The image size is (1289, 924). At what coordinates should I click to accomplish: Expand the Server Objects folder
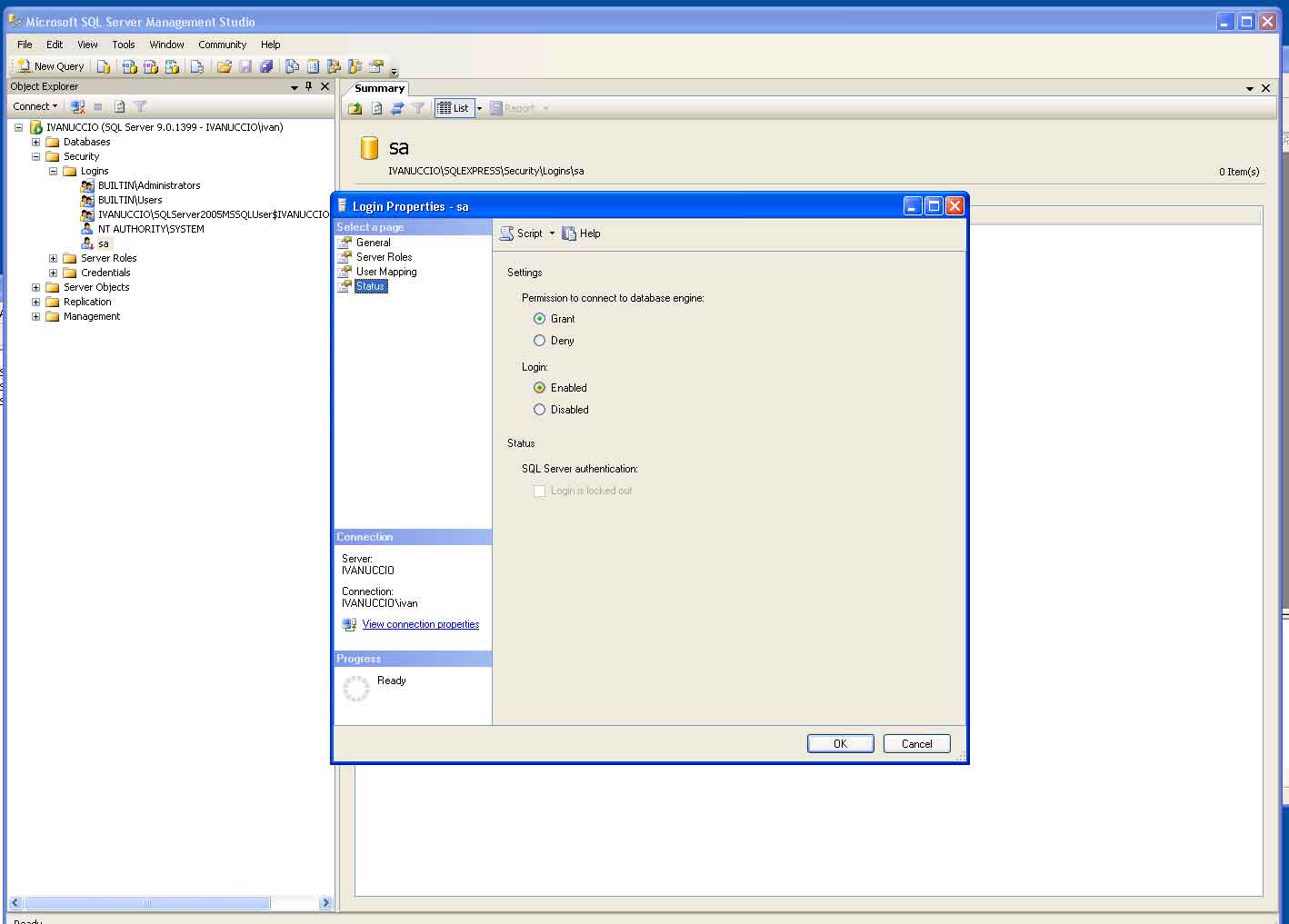tap(35, 287)
